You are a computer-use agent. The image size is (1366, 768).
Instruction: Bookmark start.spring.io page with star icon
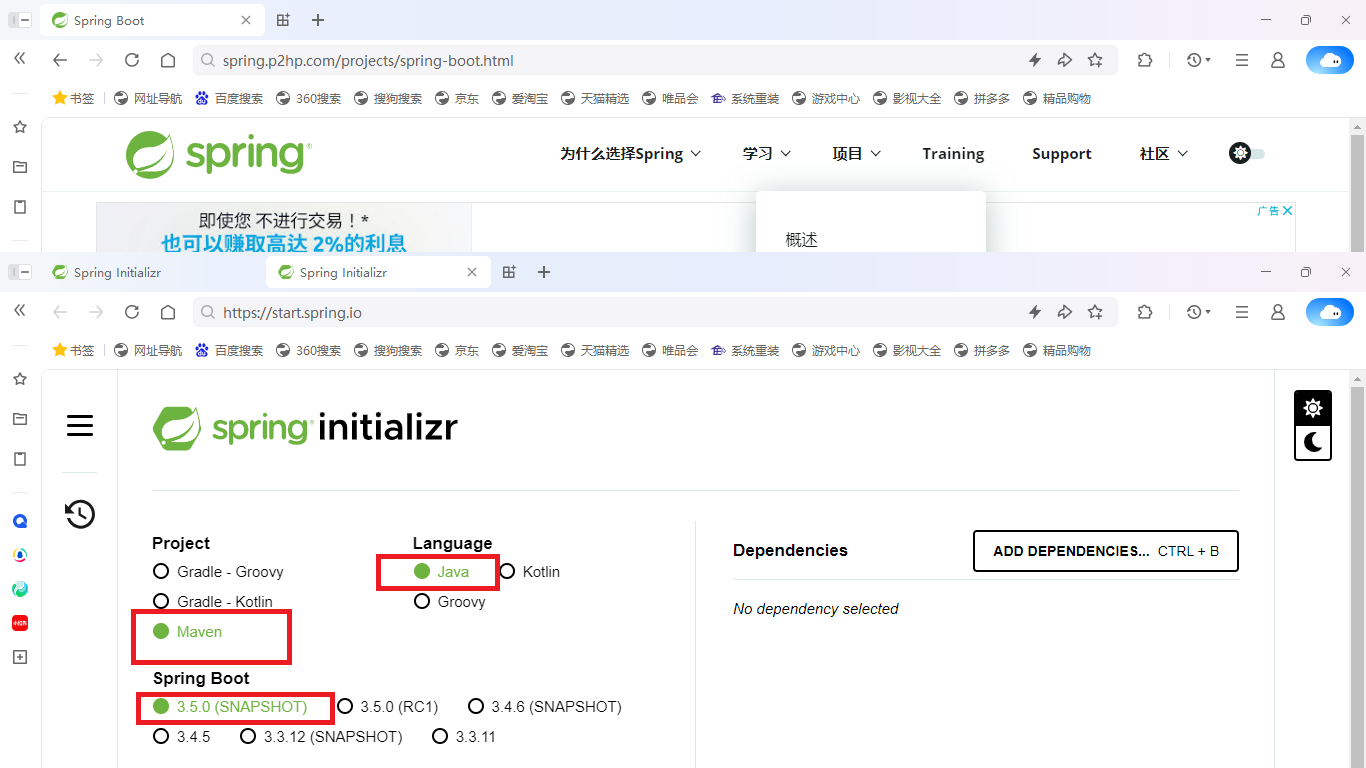pos(1095,312)
